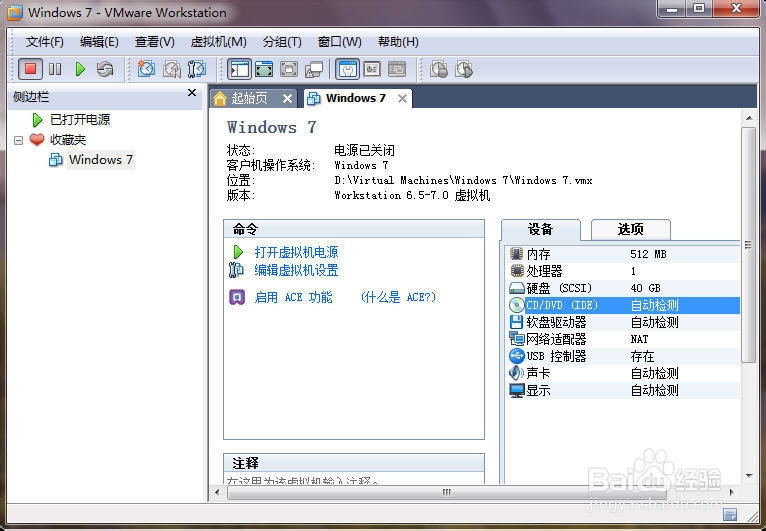Viewport: 766px width, 531px height.
Task: Switch to the Windows 7 tab
Action: [x=355, y=98]
